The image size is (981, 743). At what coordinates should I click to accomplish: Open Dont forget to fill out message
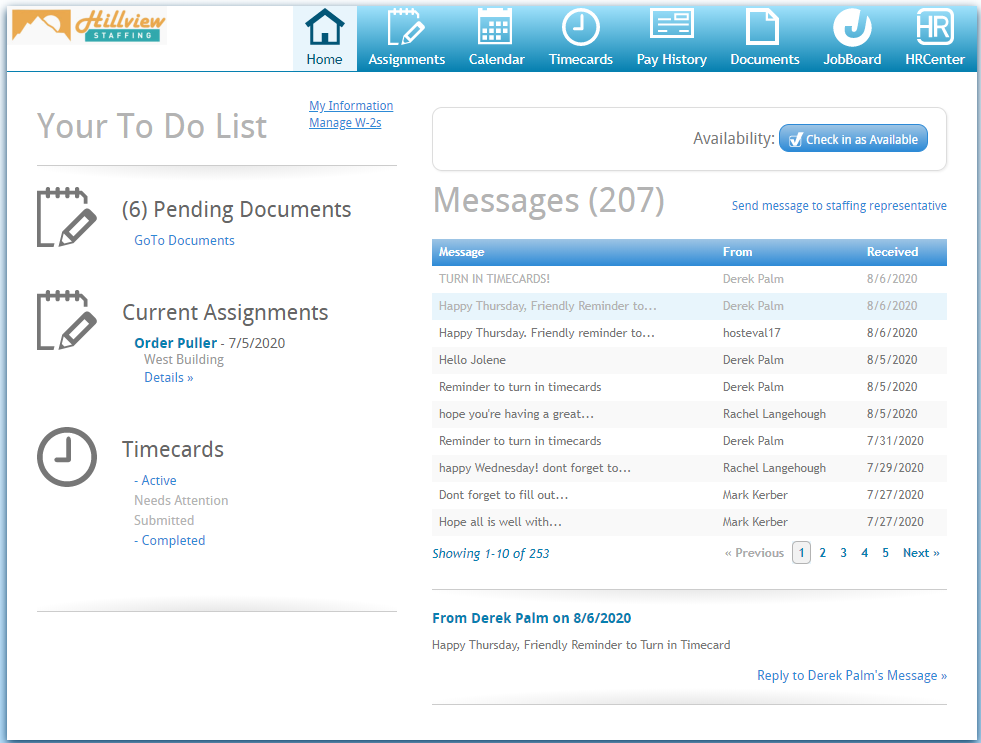click(689, 494)
